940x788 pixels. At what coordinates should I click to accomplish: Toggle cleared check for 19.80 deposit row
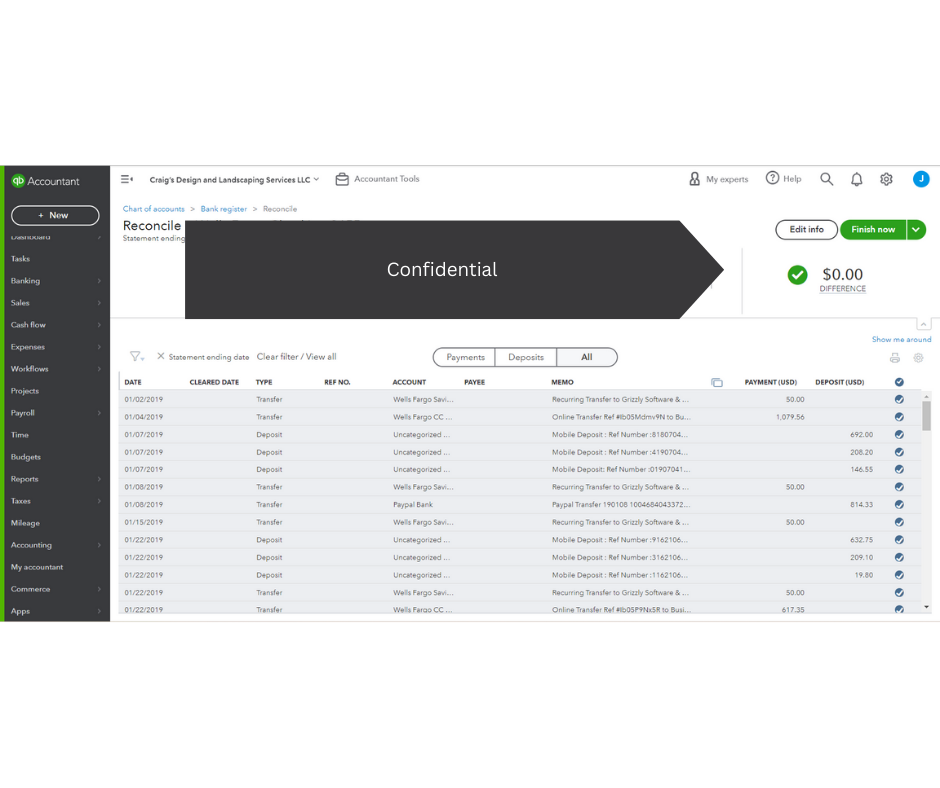899,575
